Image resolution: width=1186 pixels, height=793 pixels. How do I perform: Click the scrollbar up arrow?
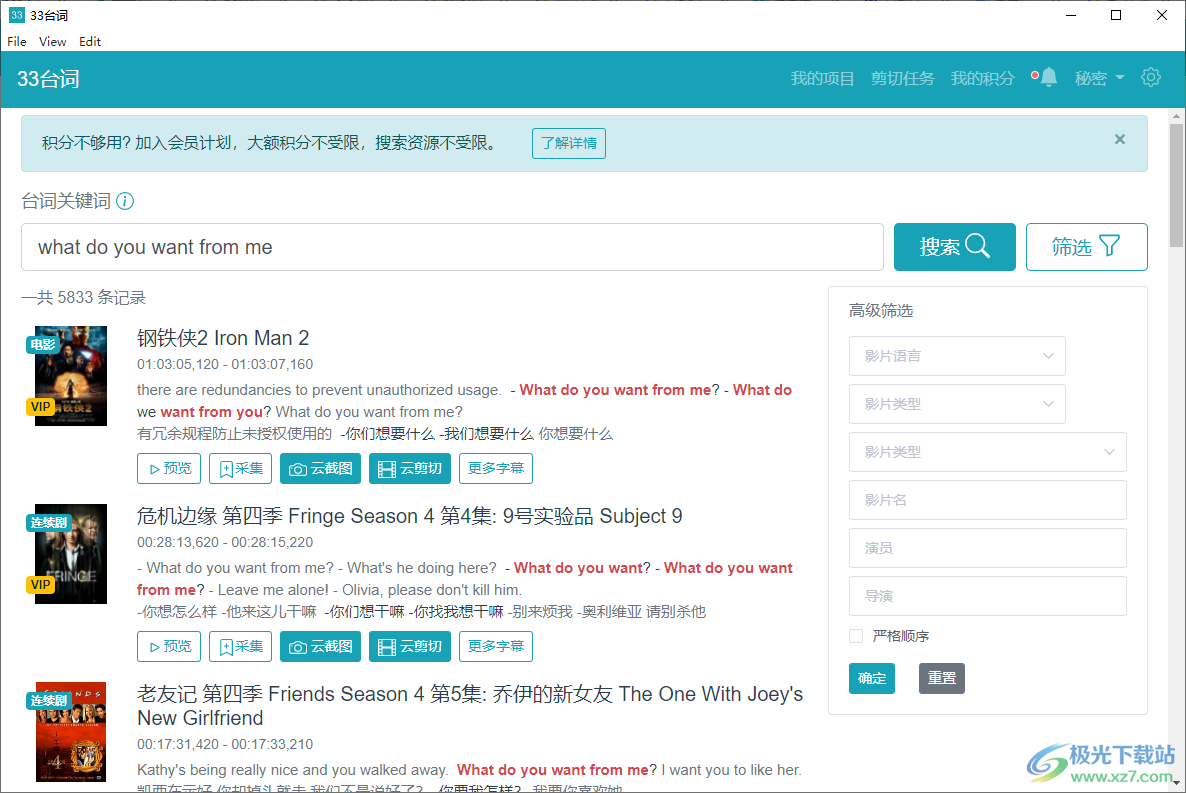pos(1176,117)
